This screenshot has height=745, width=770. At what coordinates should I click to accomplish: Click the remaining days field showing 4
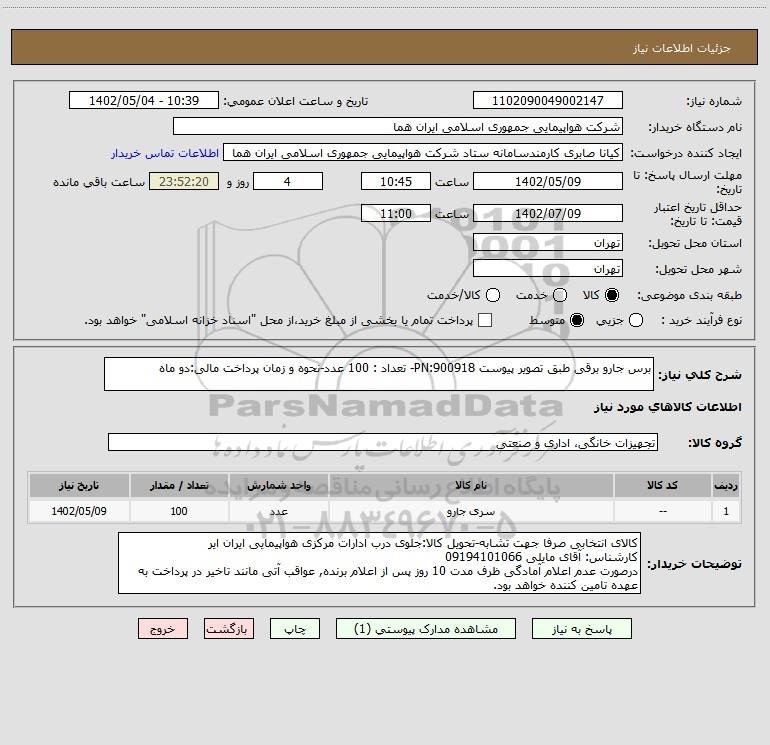[x=288, y=181]
